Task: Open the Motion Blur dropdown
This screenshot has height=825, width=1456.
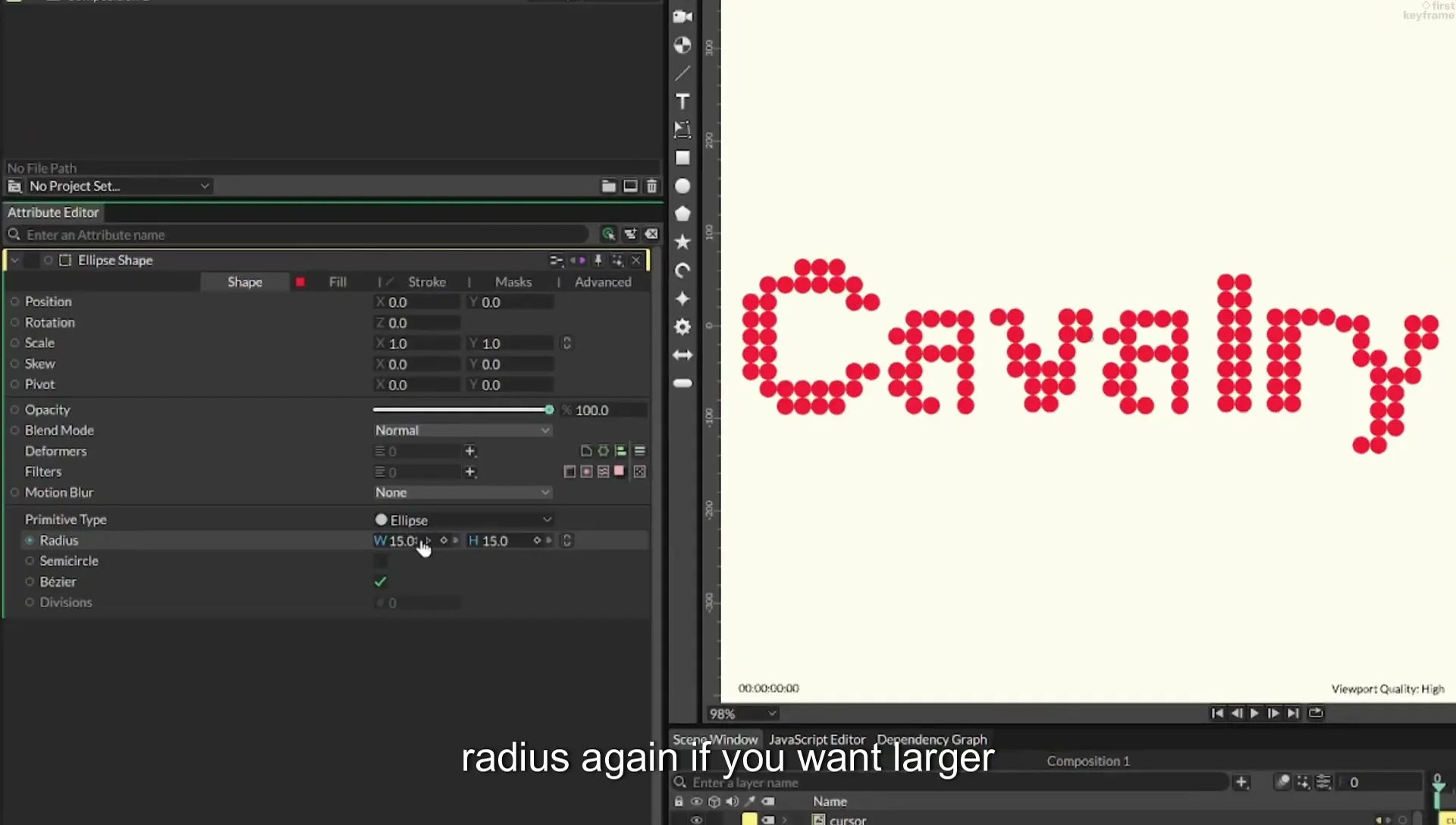Action: point(462,492)
